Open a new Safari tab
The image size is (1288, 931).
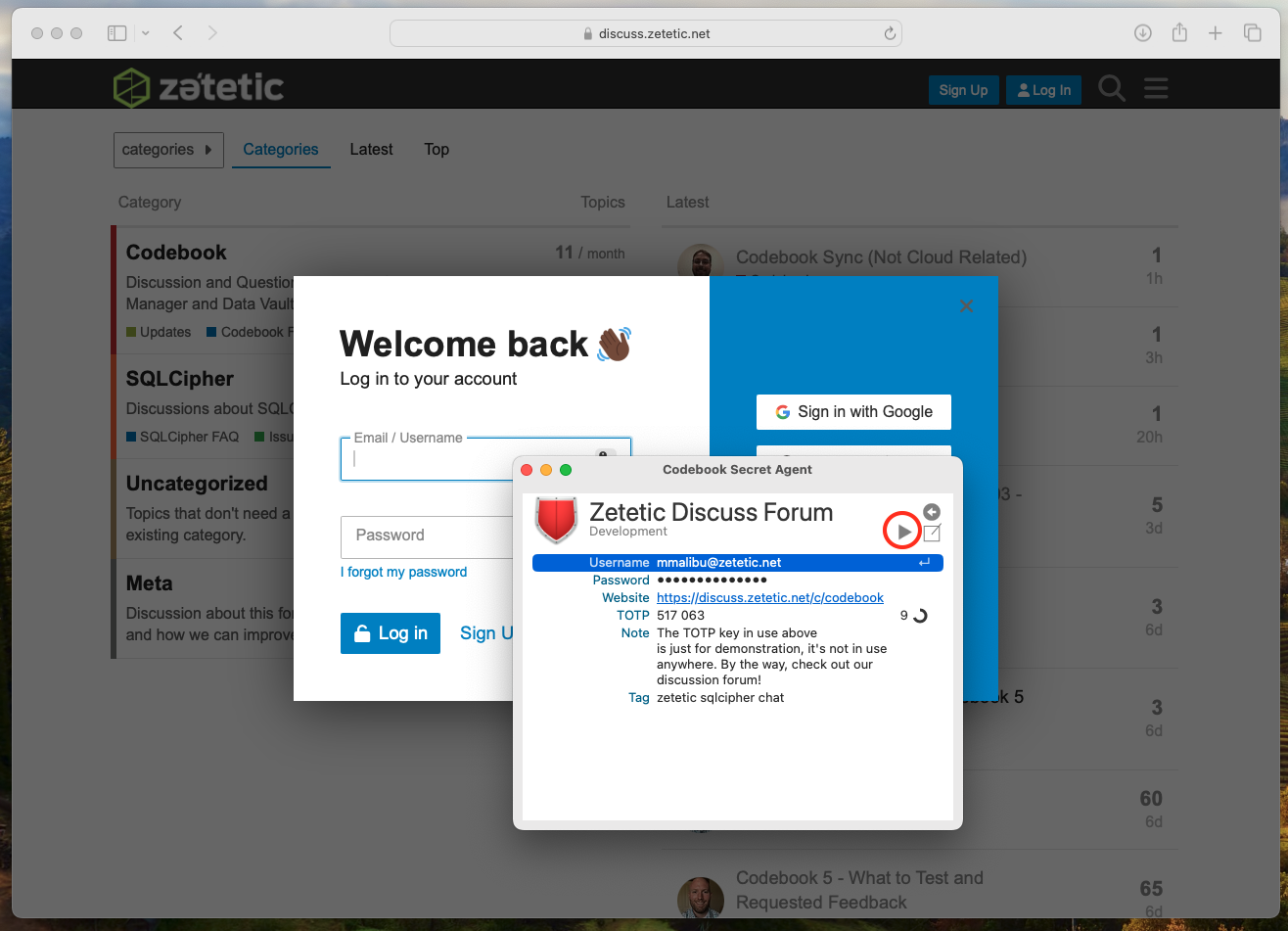point(1215,33)
